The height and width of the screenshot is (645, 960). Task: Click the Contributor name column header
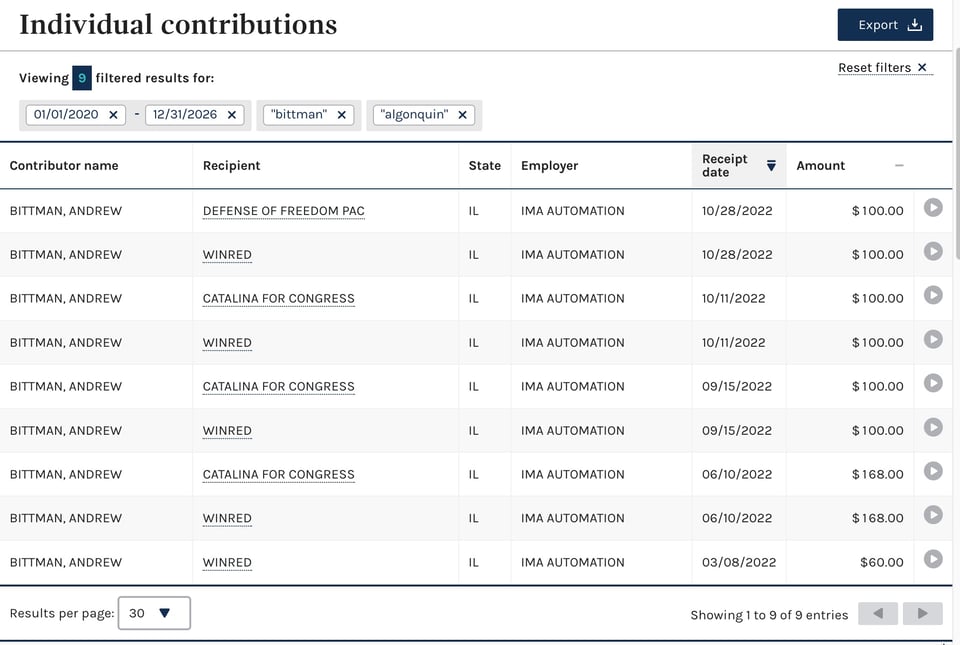pyautogui.click(x=64, y=166)
